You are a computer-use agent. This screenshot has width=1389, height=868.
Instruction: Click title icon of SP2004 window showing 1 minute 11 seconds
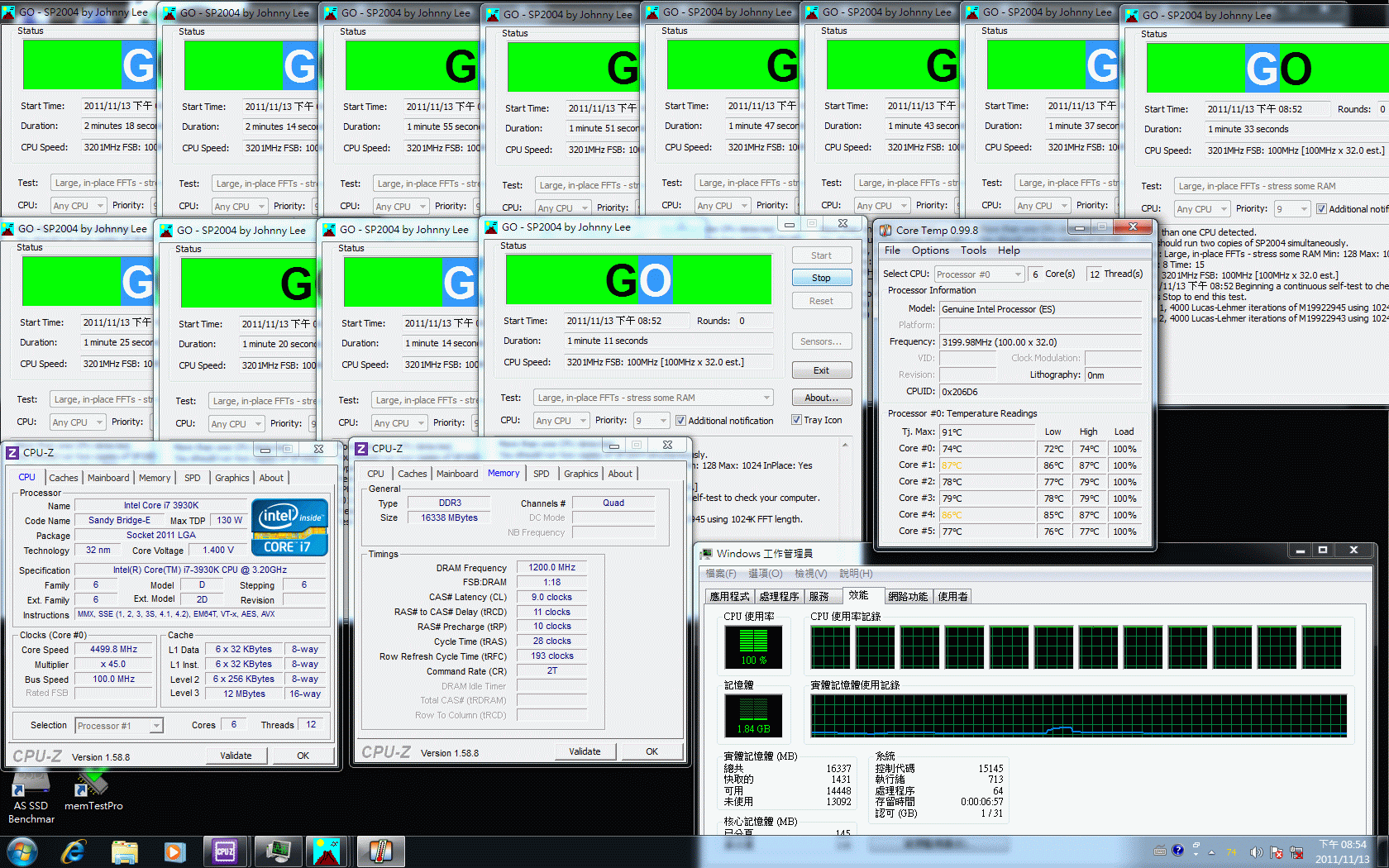[x=492, y=227]
